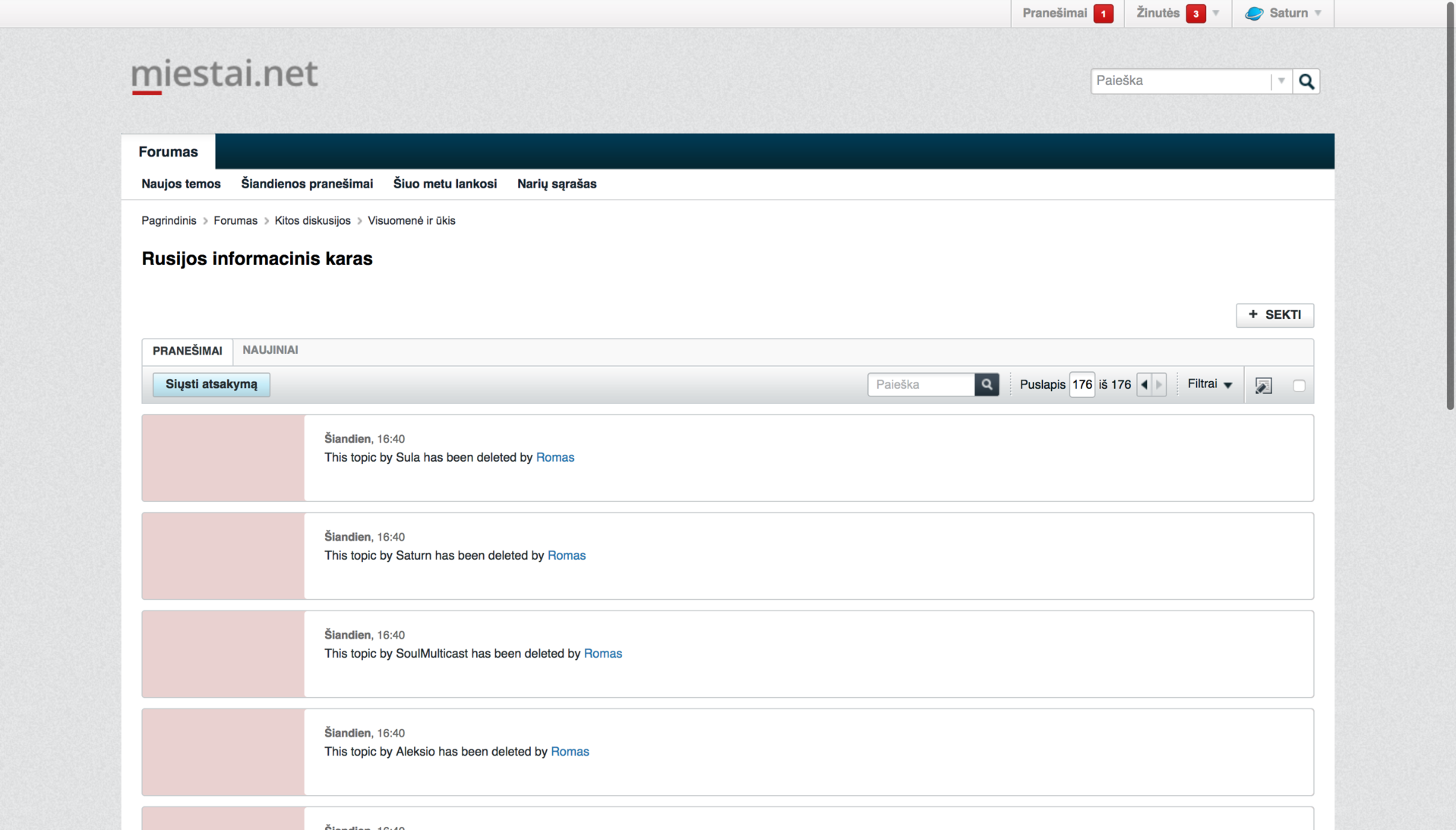Open the header search options dropdown arrow
This screenshot has width=1456, height=830.
tap(1281, 80)
